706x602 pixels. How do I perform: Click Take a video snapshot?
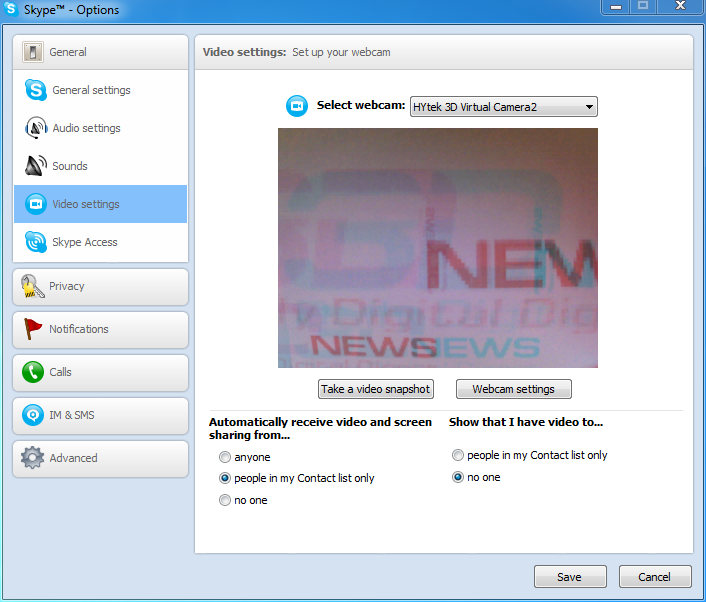pos(376,389)
